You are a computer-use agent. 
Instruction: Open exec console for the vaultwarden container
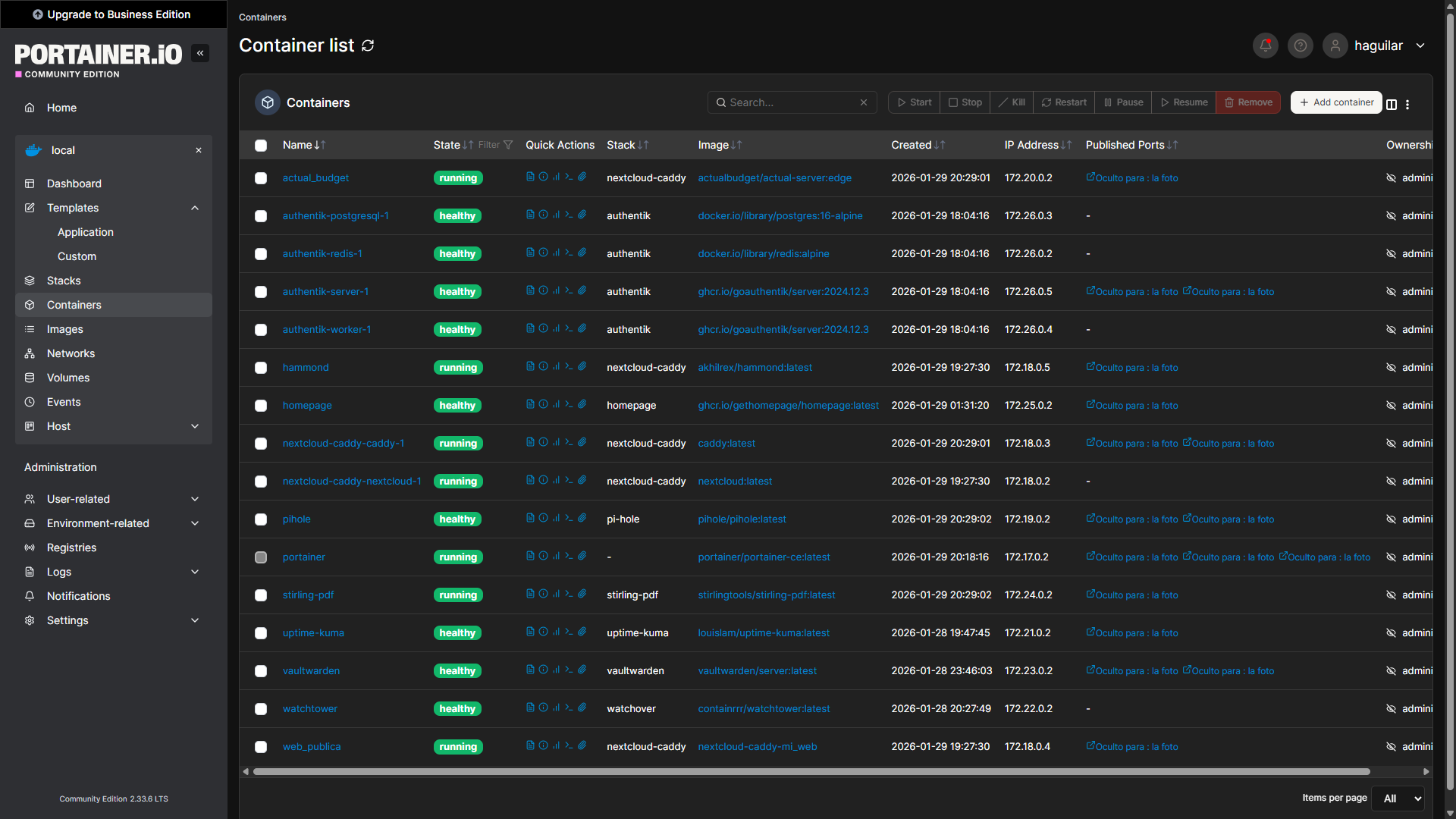(x=569, y=670)
